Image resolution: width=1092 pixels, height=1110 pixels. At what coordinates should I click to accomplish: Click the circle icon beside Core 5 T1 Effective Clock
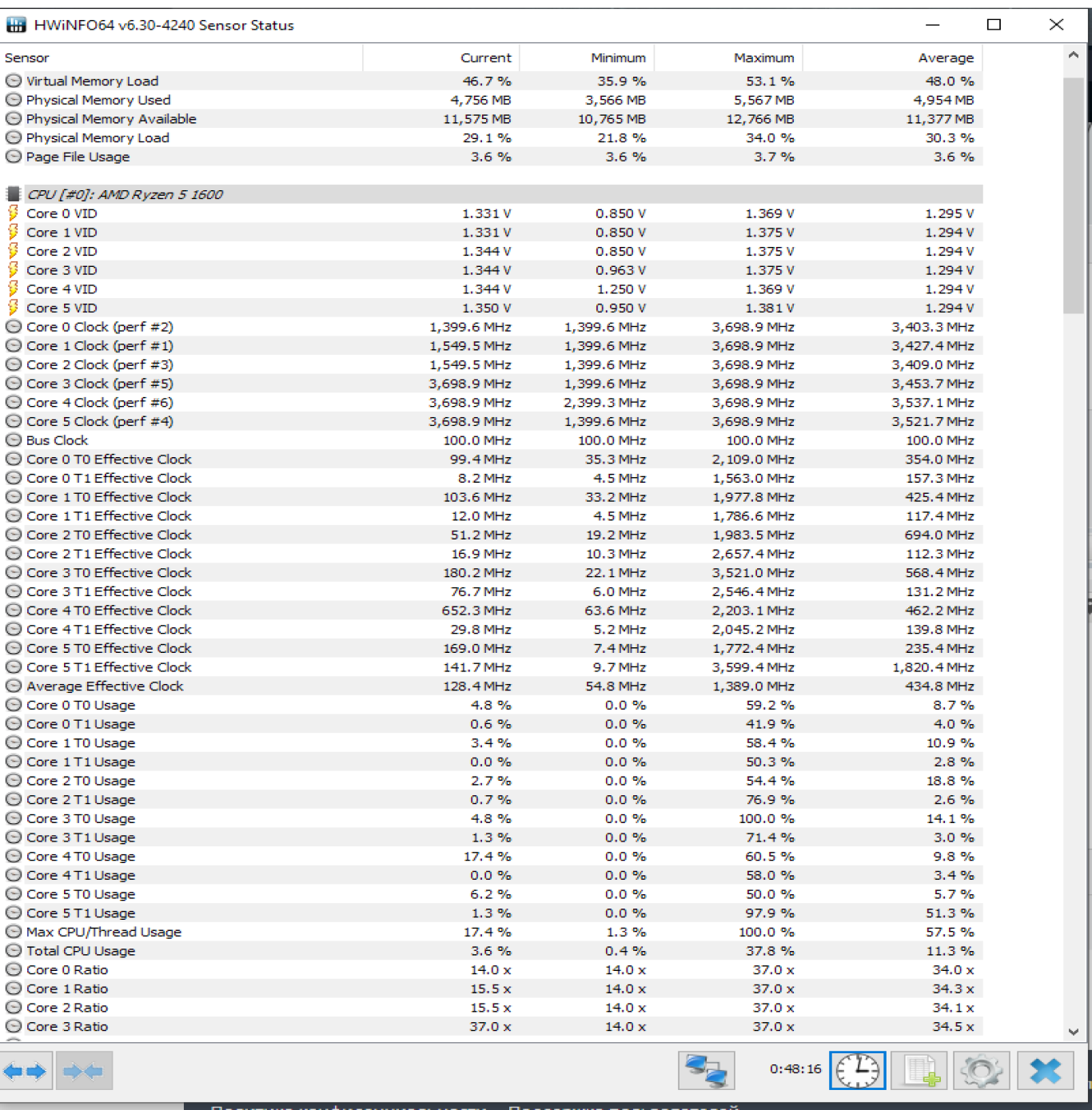point(14,667)
